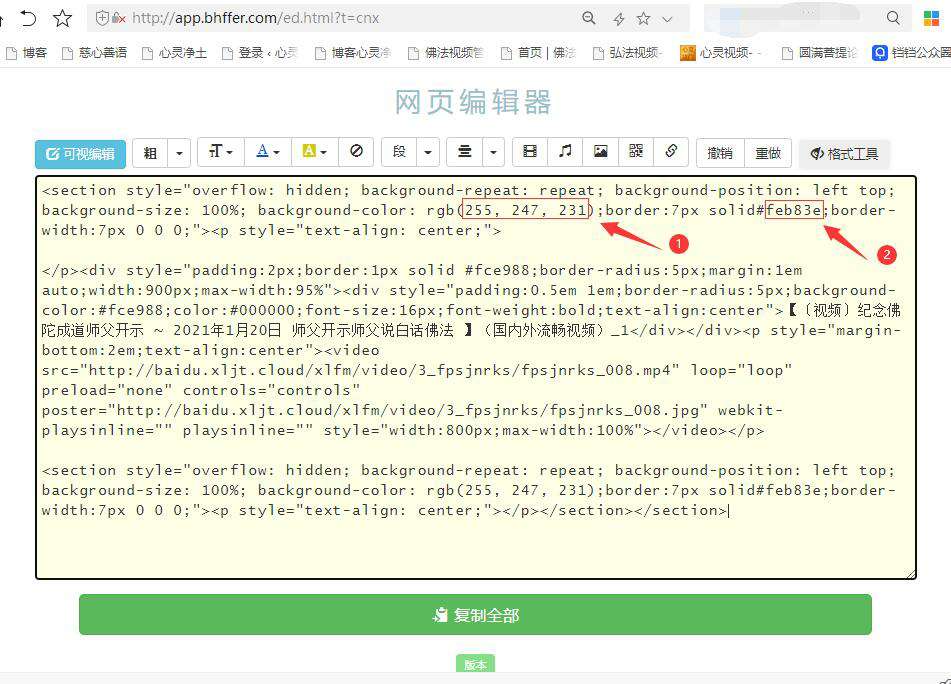951x684 pixels.
Task: Click the 段 paragraph button
Action: tap(399, 152)
